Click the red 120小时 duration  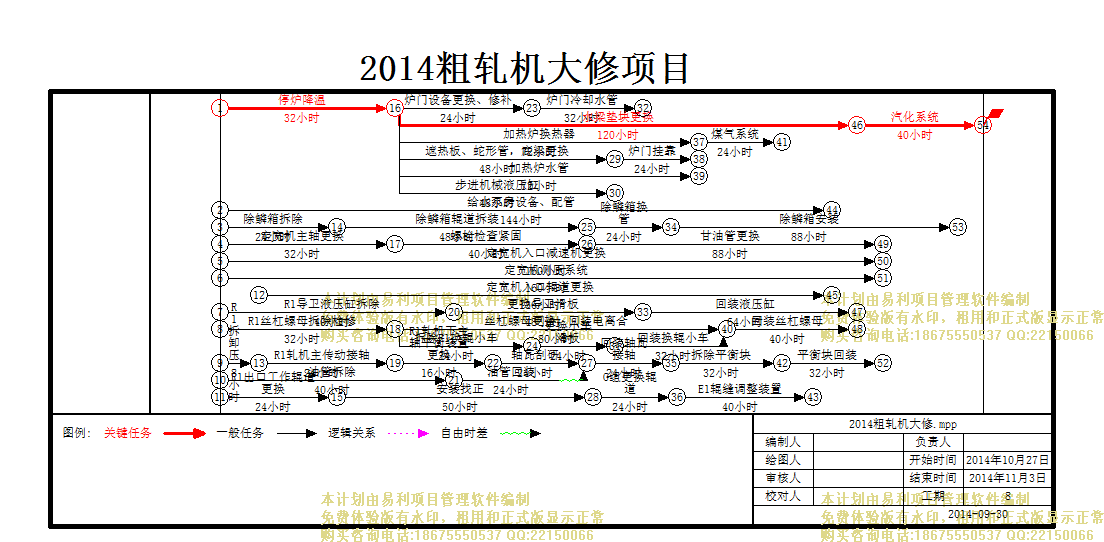(x=617, y=134)
